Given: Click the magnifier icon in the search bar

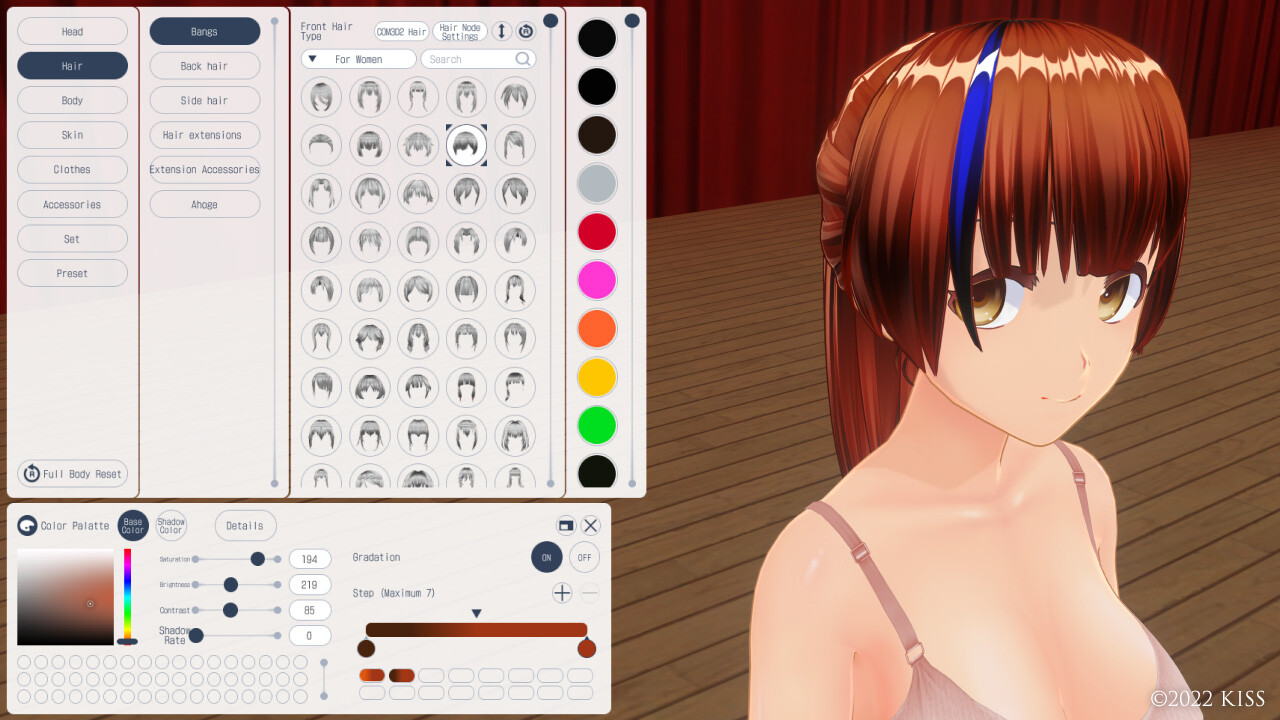Looking at the screenshot, I should [522, 58].
